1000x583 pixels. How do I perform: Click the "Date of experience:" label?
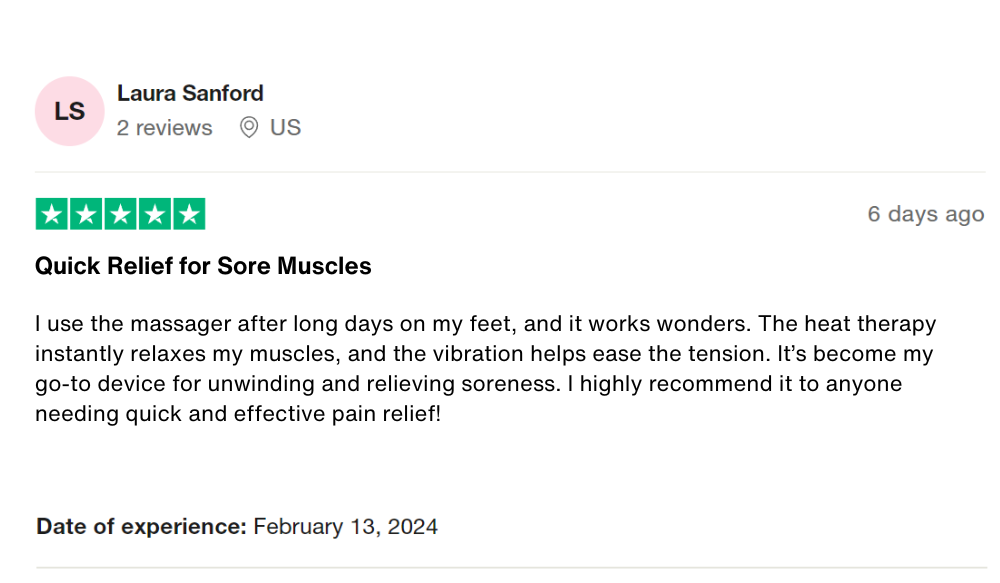[x=141, y=526]
